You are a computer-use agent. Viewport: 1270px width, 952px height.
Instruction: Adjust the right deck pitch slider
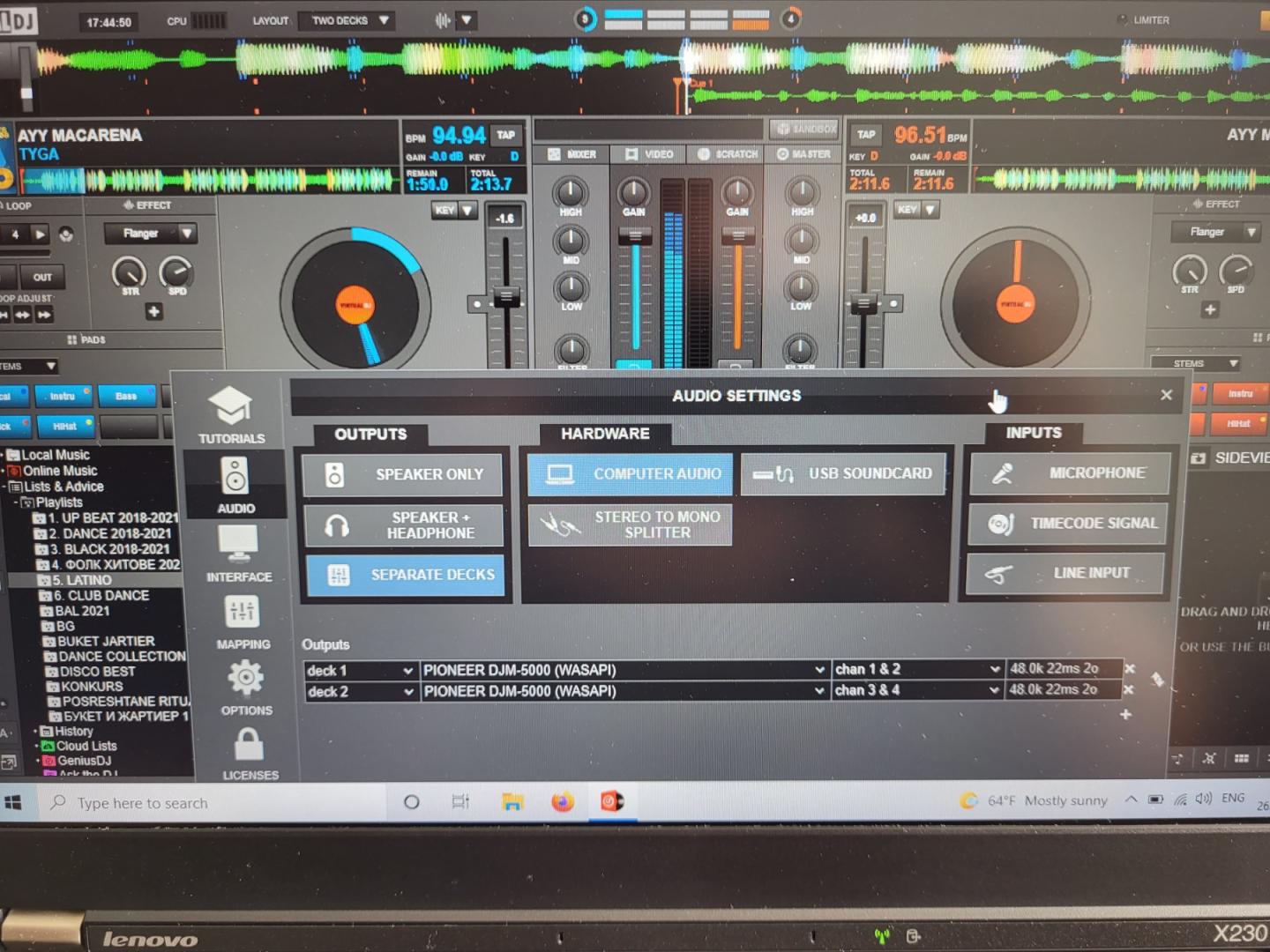863,304
